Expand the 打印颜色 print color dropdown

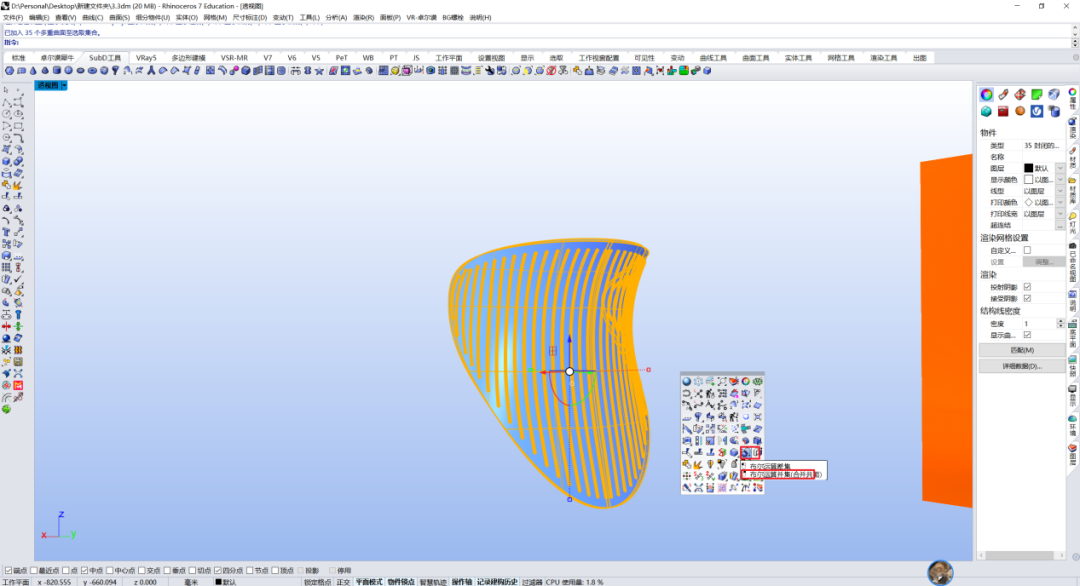[x=1060, y=202]
